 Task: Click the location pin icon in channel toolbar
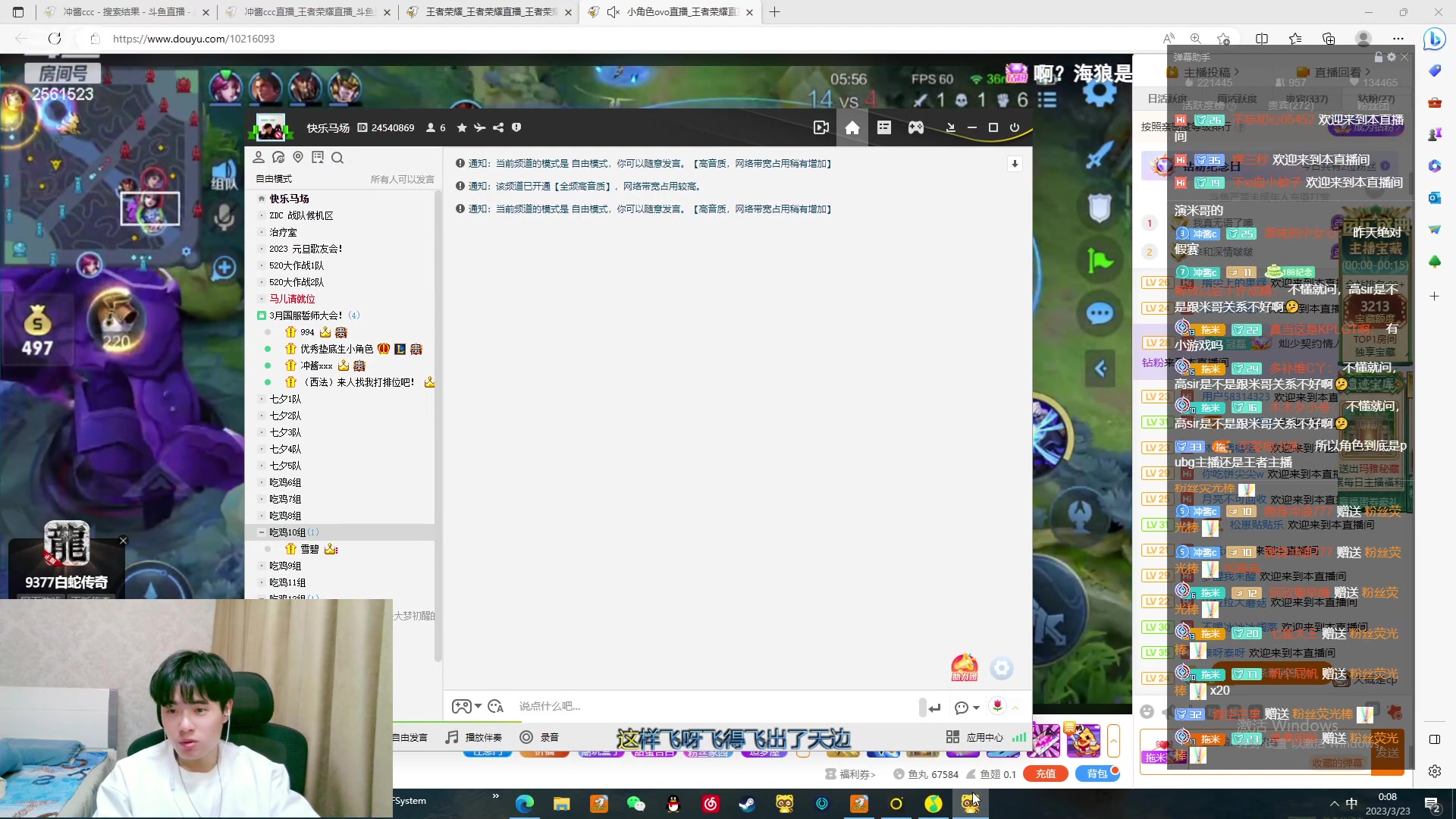pos(298,157)
